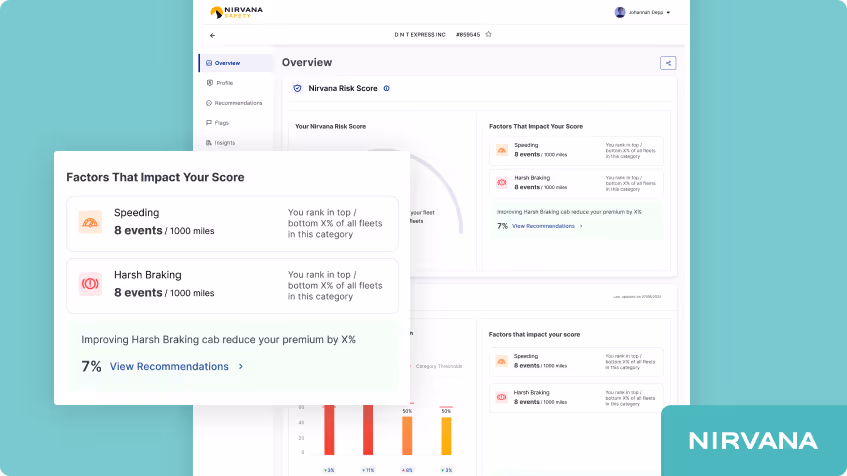
Task: Open Recommendations in the sidebar
Action: pyautogui.click(x=236, y=103)
